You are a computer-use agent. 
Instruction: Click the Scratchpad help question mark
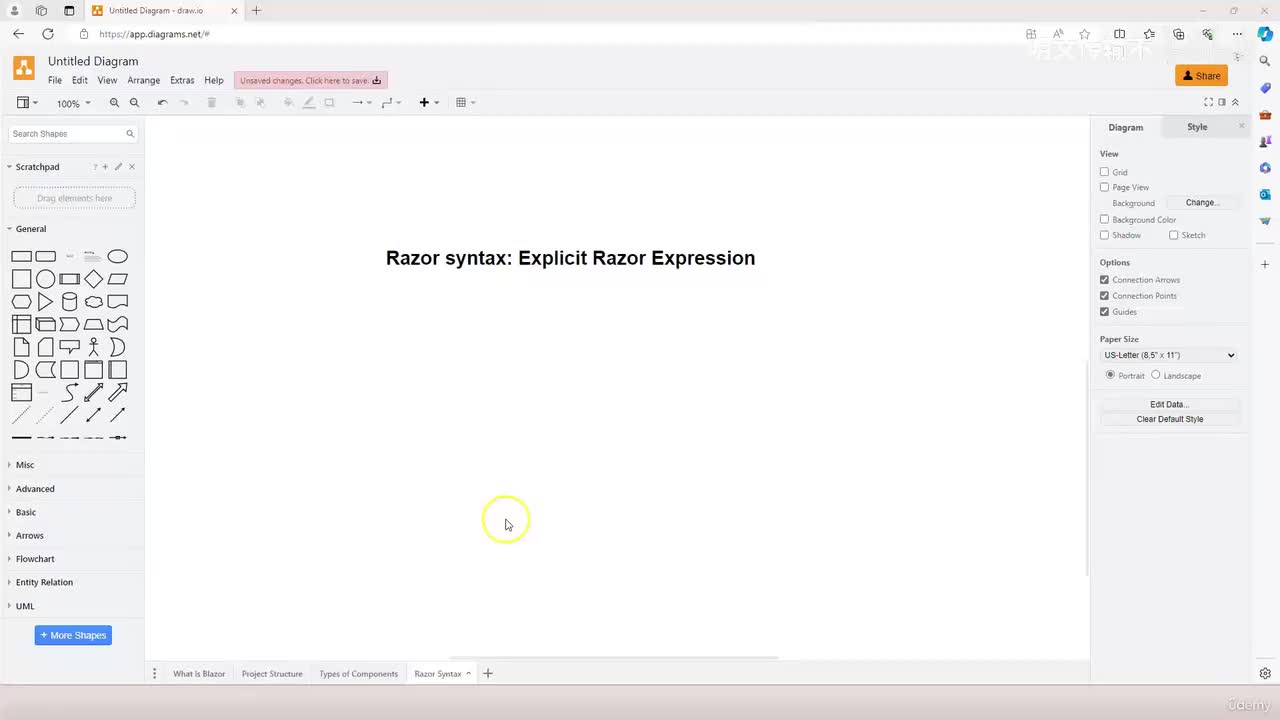[95, 167]
